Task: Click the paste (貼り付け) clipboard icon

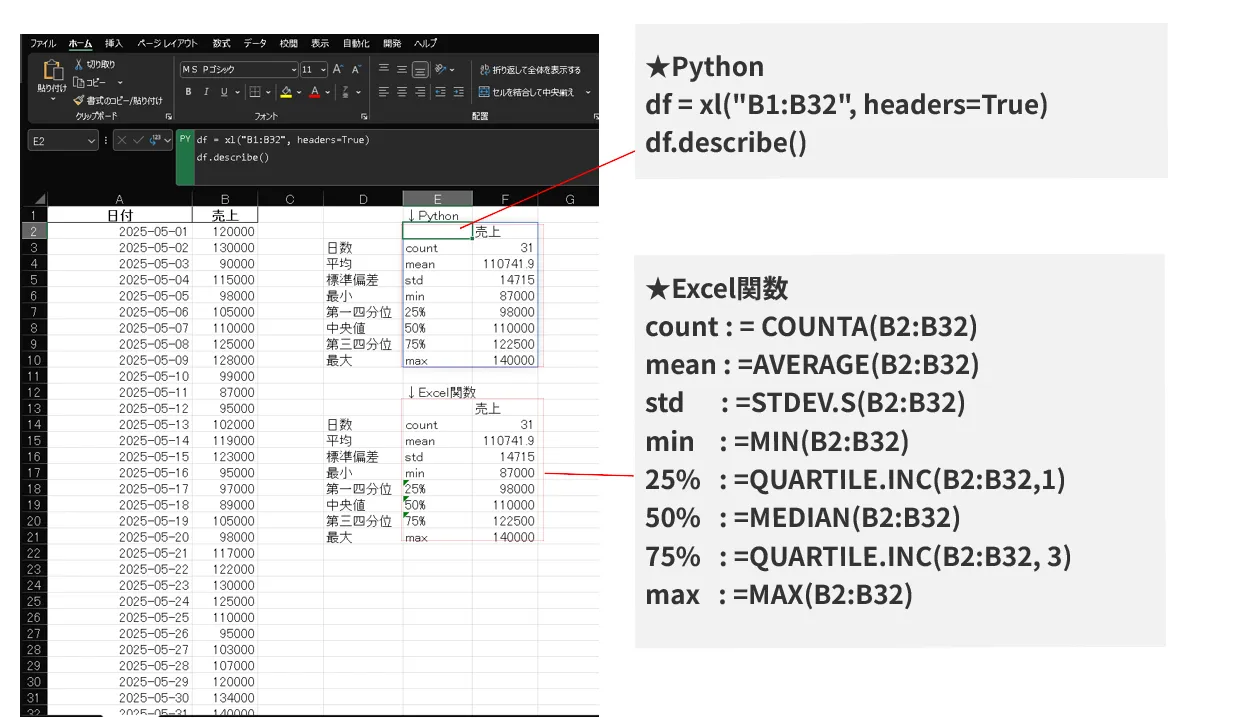Action: click(x=53, y=72)
